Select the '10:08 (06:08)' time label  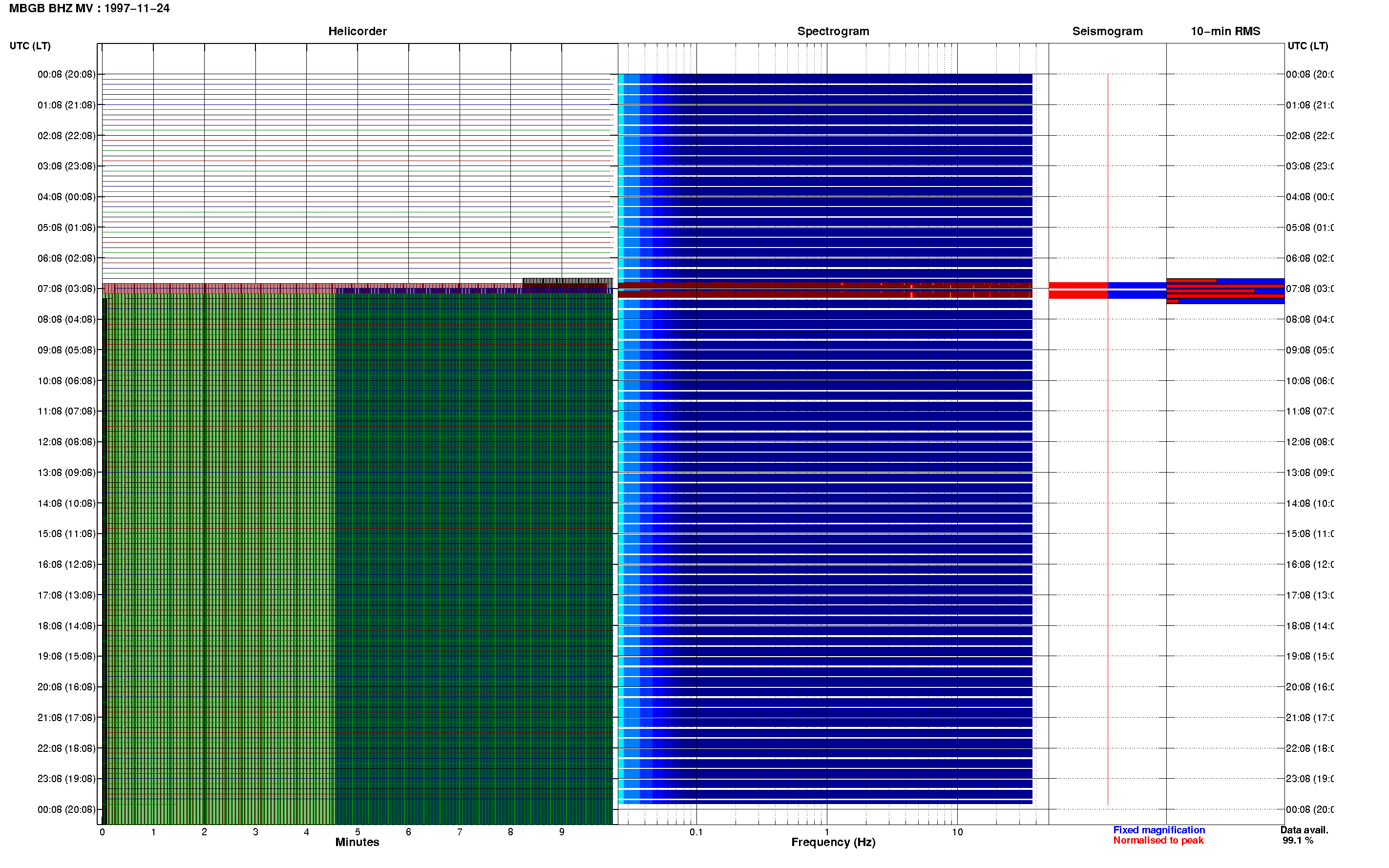[66, 381]
